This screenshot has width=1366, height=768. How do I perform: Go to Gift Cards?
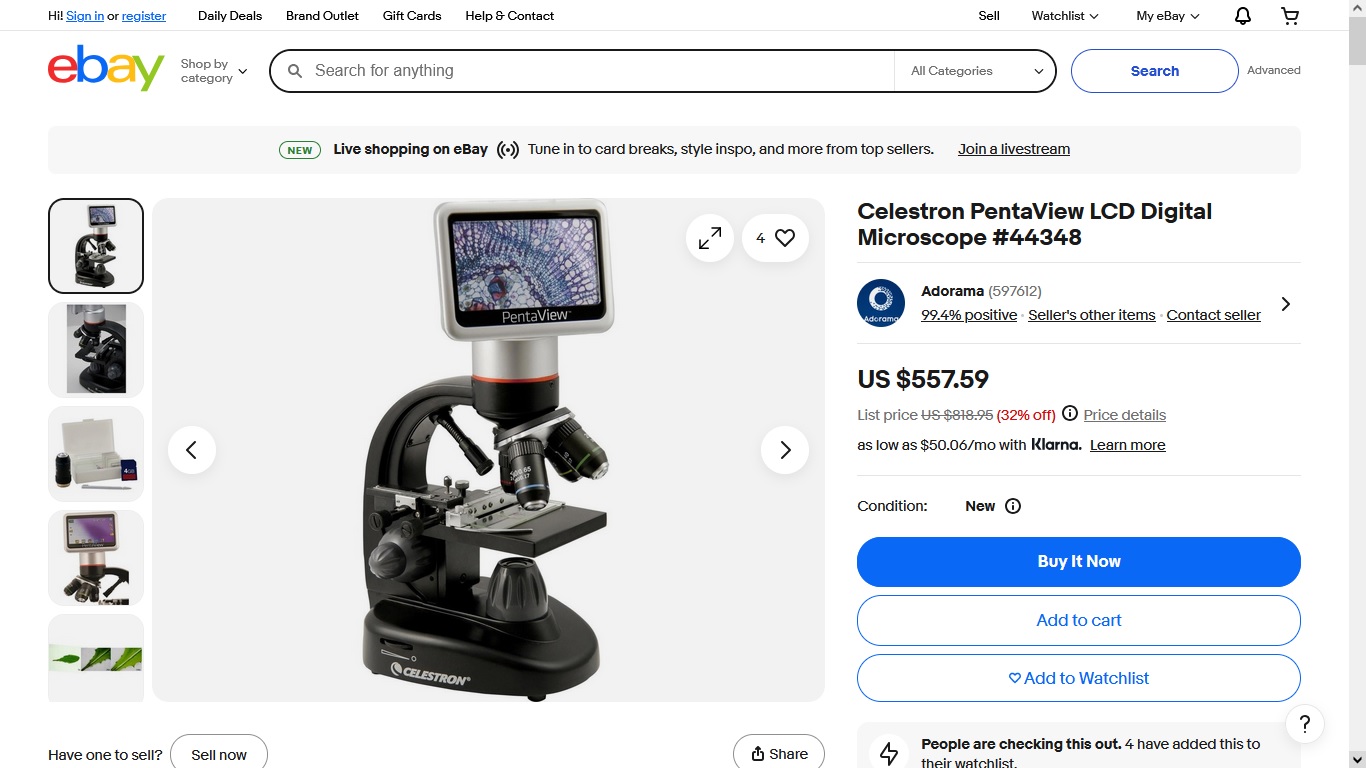[x=412, y=16]
